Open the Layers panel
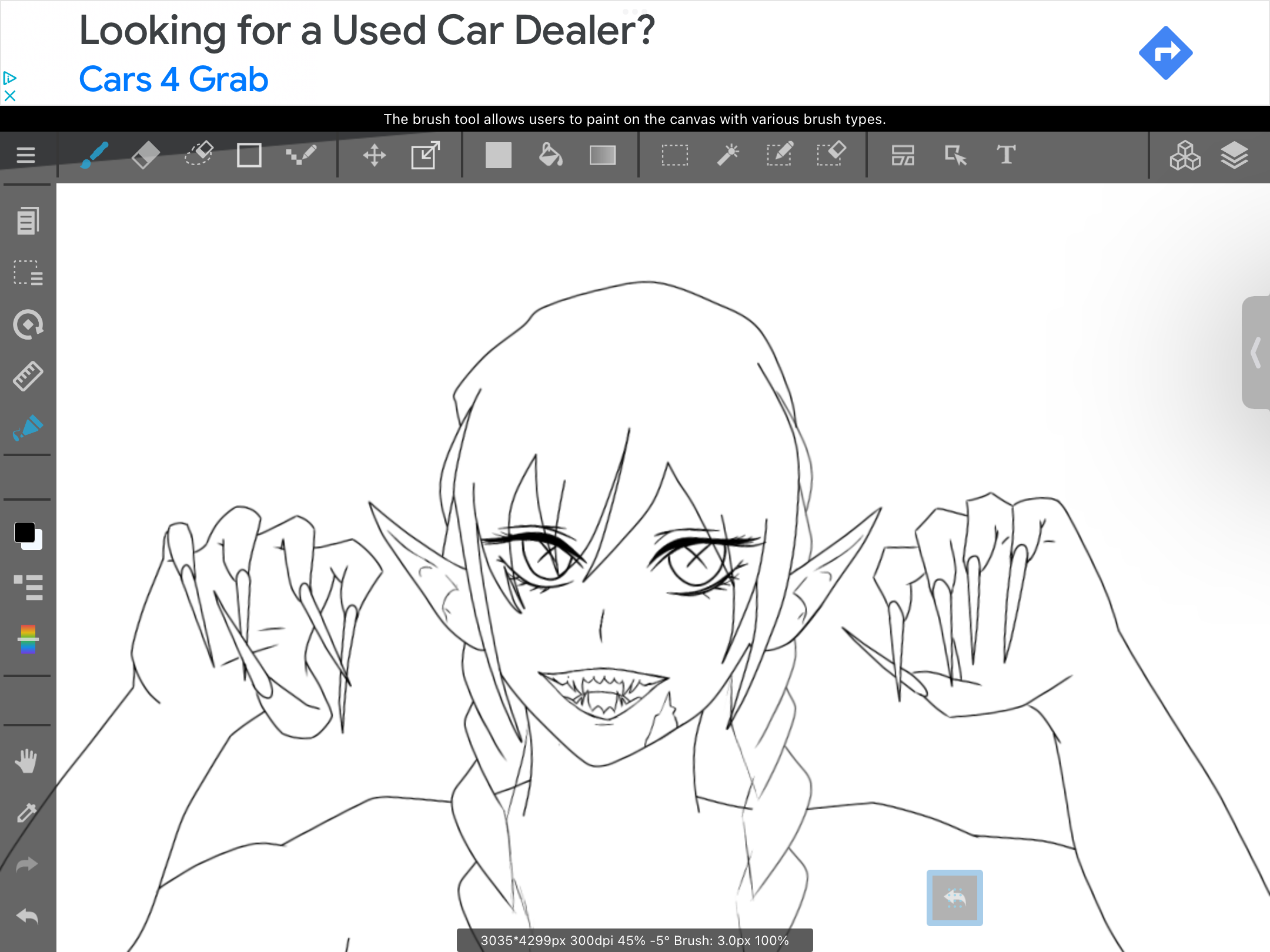The width and height of the screenshot is (1270, 952). (1234, 155)
